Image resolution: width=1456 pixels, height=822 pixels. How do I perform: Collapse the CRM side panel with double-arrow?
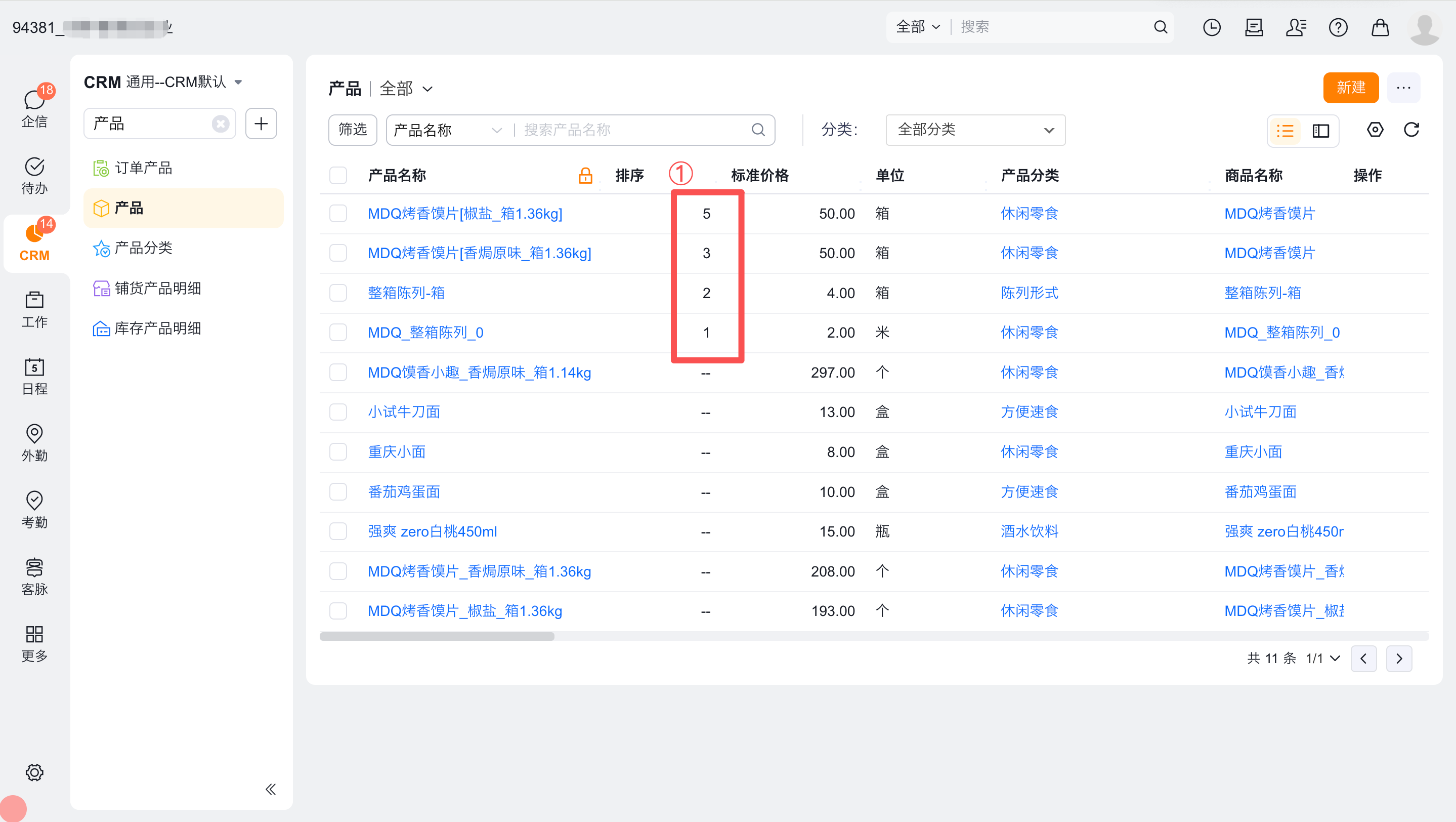[271, 789]
